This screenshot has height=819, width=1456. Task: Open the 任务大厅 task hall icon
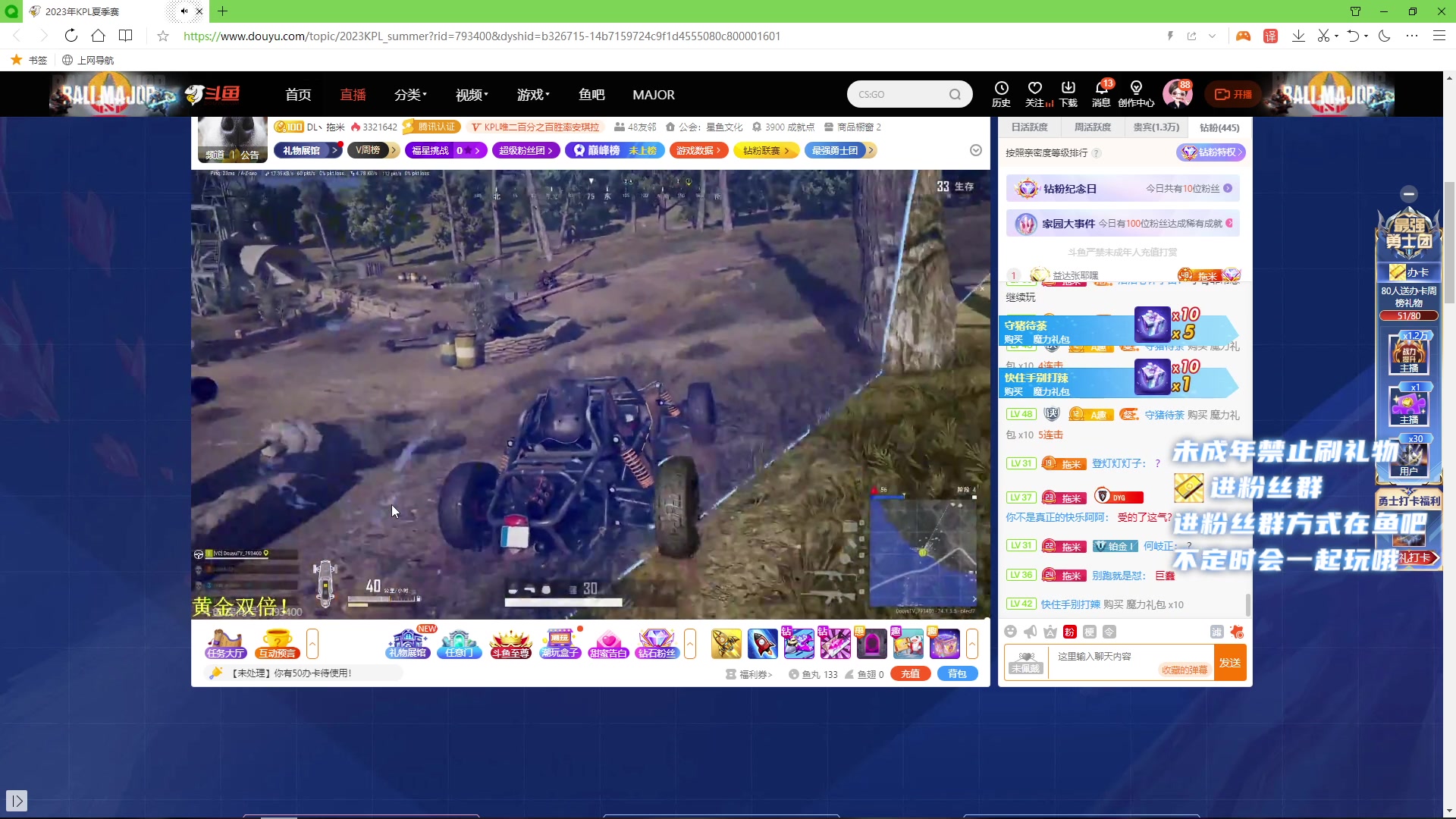[x=225, y=644]
